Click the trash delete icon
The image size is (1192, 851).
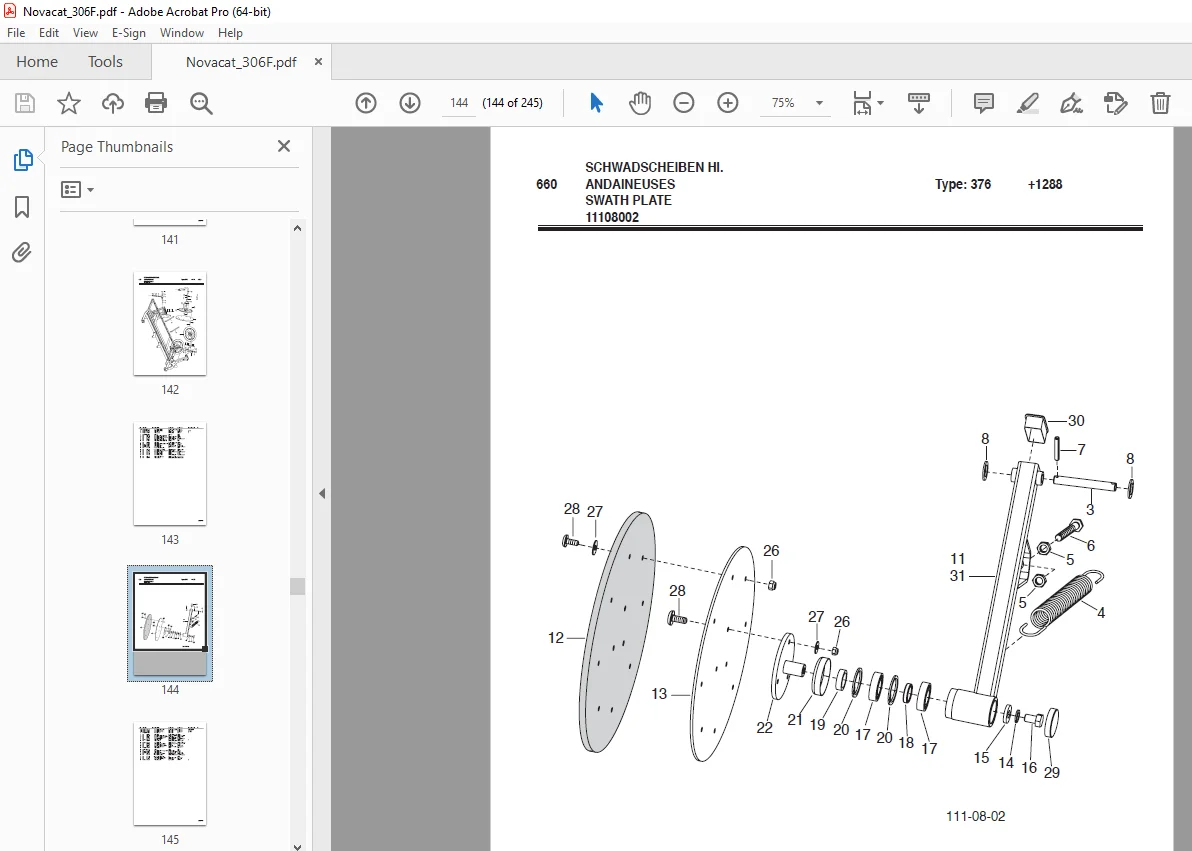[x=1160, y=103]
